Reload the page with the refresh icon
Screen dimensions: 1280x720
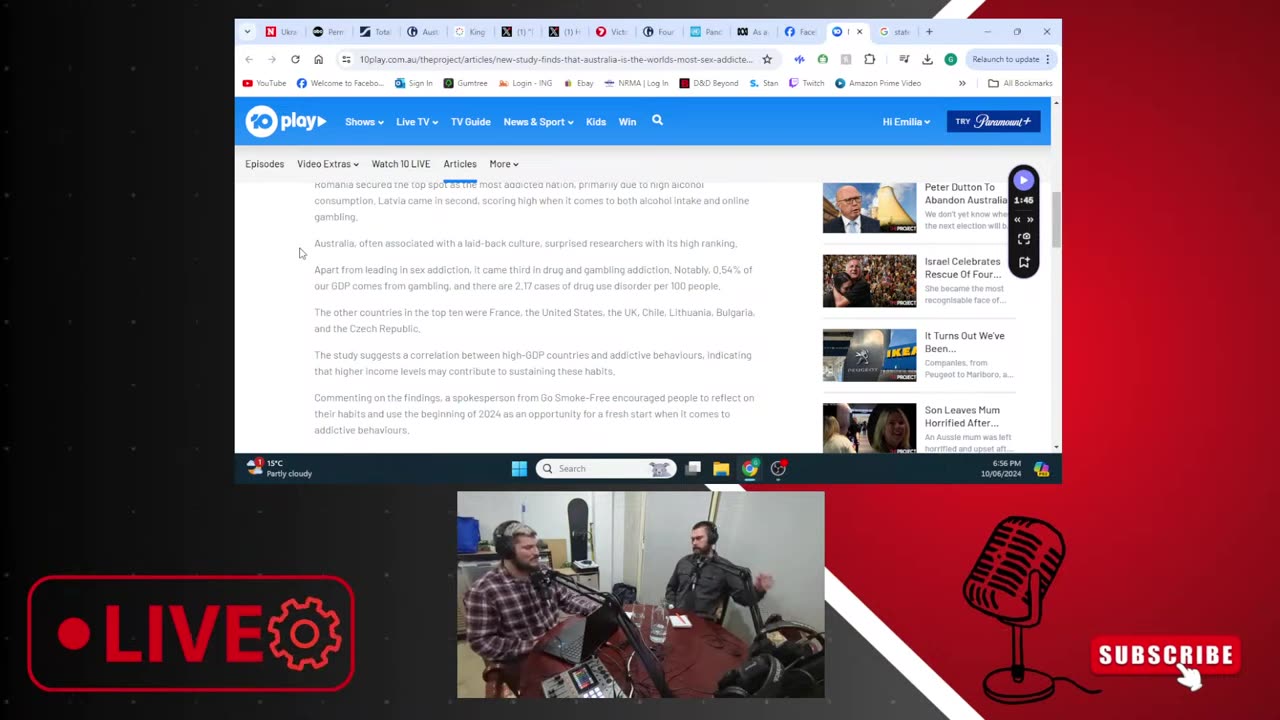tap(295, 59)
